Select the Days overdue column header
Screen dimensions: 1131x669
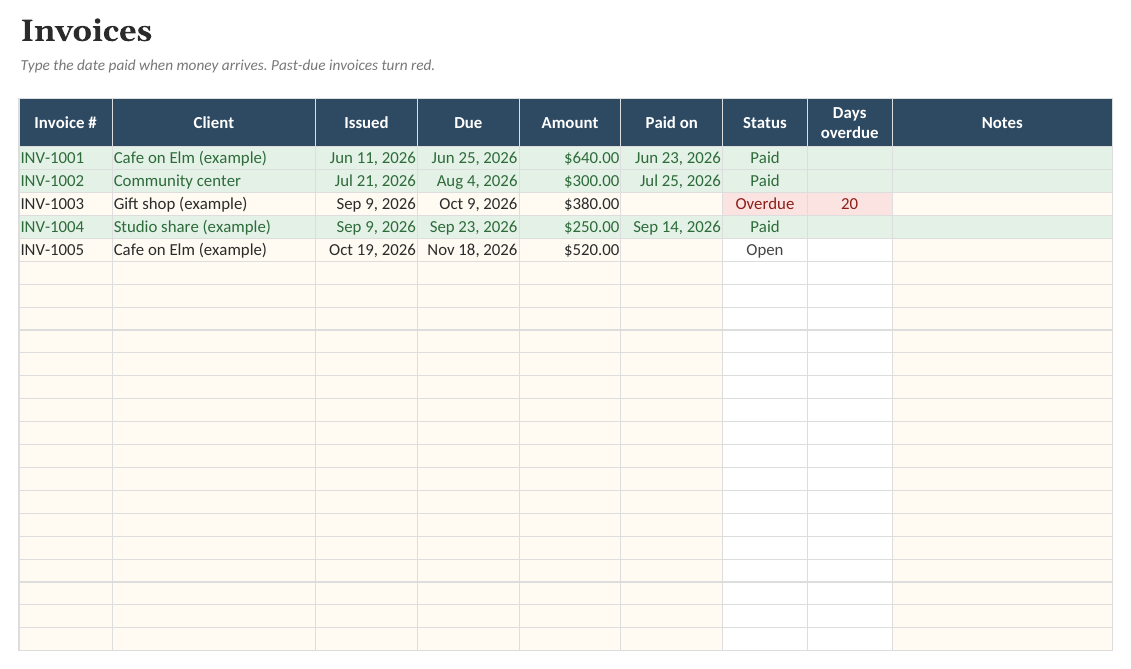point(850,123)
